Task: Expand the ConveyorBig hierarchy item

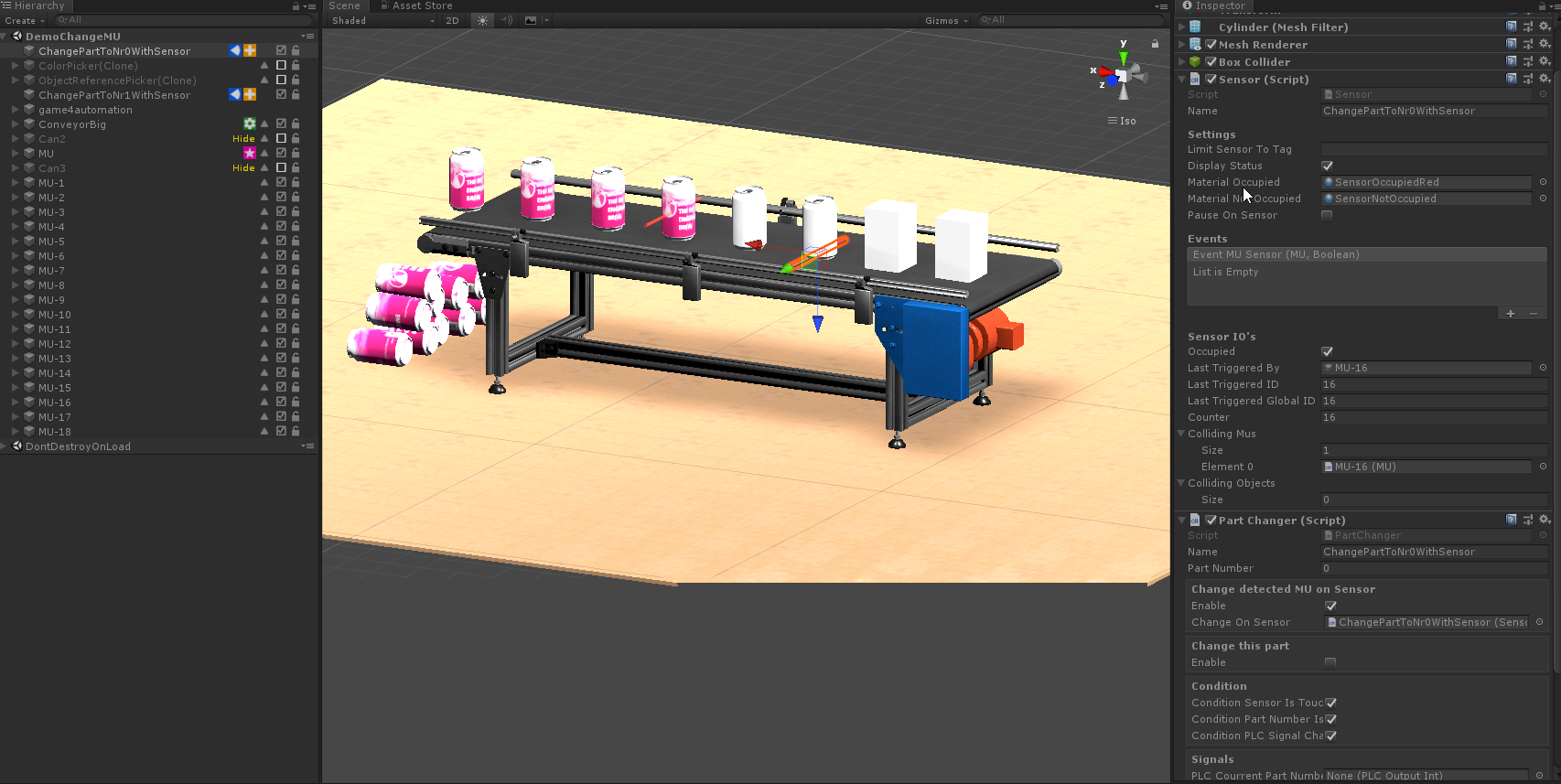Action: pos(16,124)
